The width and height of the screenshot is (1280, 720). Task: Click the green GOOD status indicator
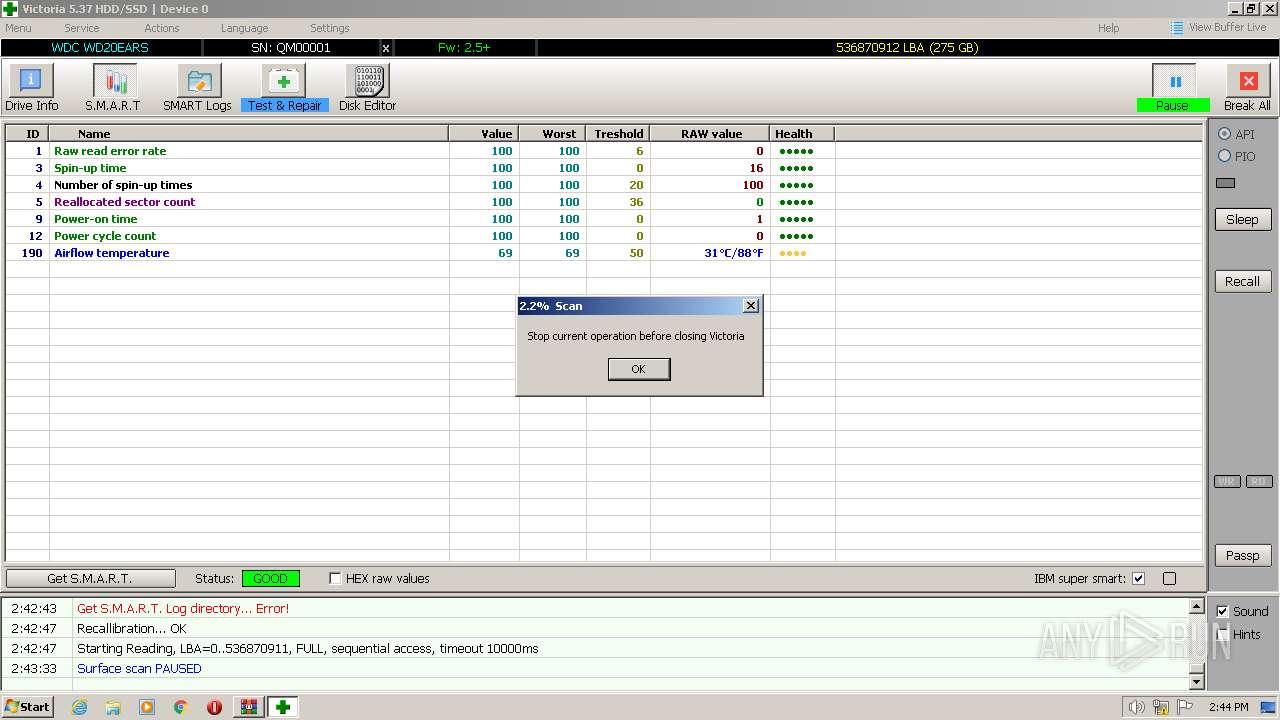coord(270,578)
